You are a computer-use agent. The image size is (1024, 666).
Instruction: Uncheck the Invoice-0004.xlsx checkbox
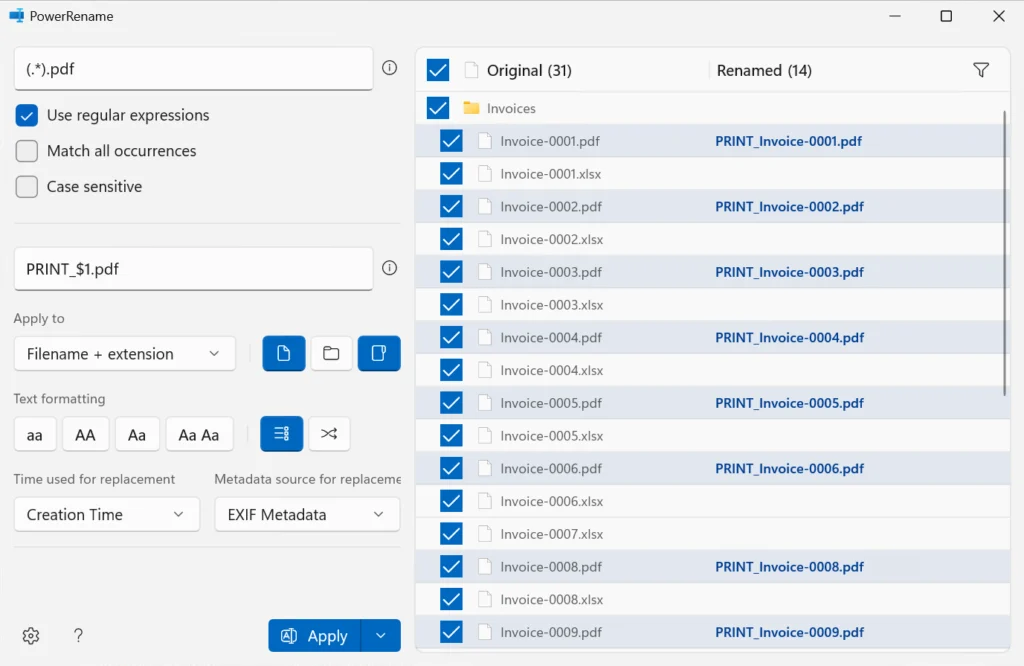pos(451,370)
